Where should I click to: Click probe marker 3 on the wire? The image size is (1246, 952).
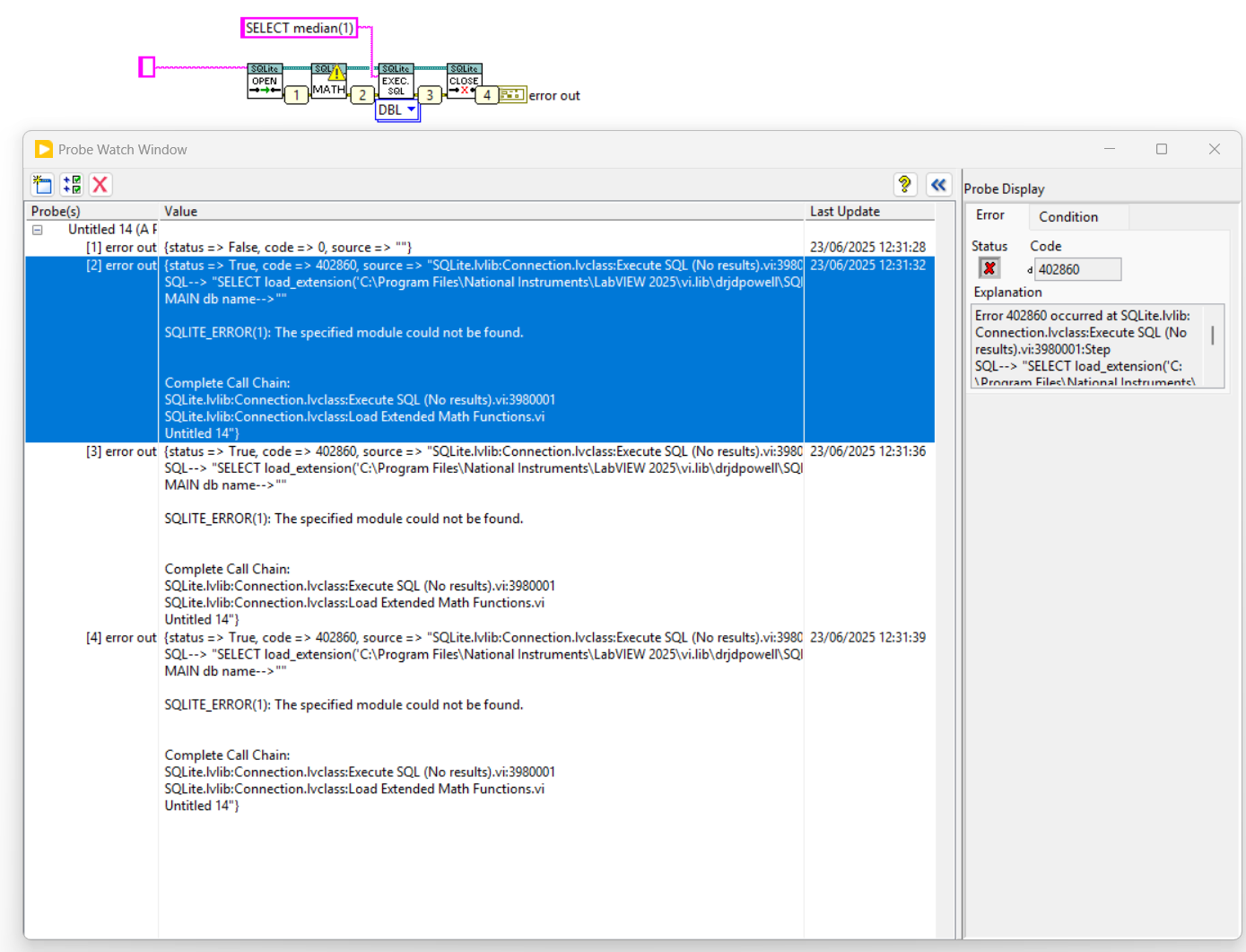click(430, 94)
